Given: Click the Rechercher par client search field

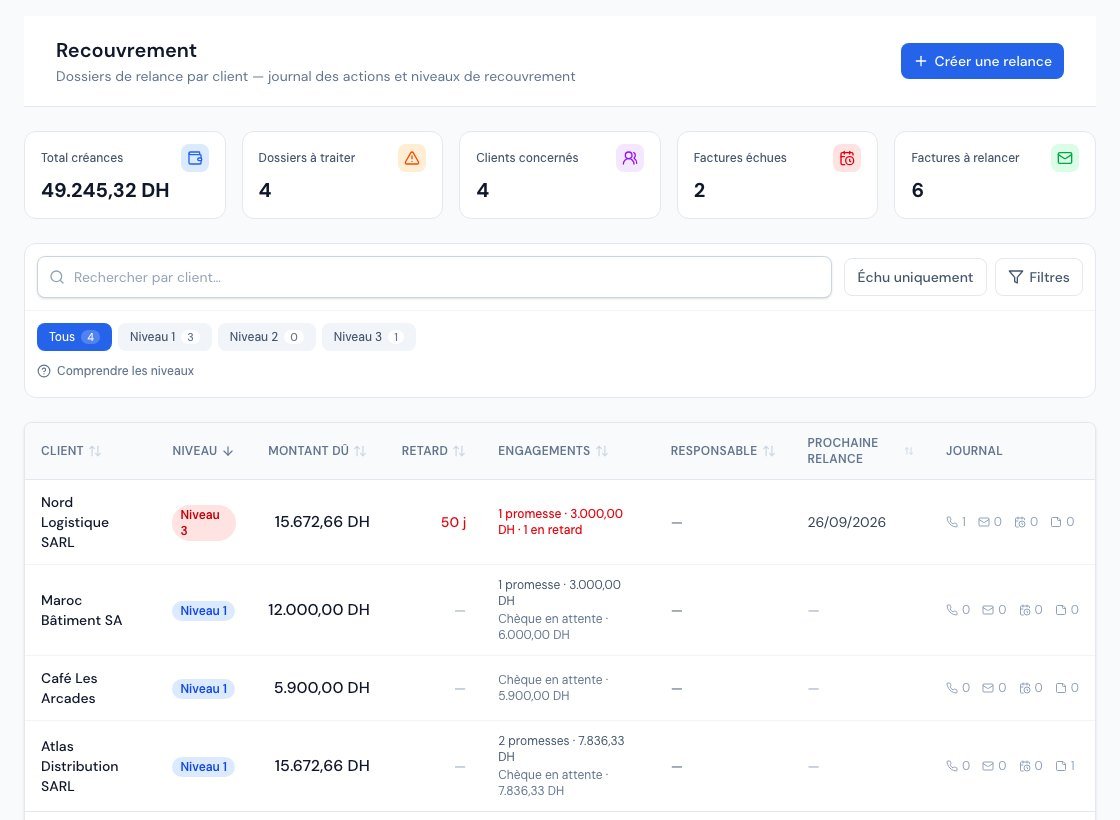Looking at the screenshot, I should point(434,277).
